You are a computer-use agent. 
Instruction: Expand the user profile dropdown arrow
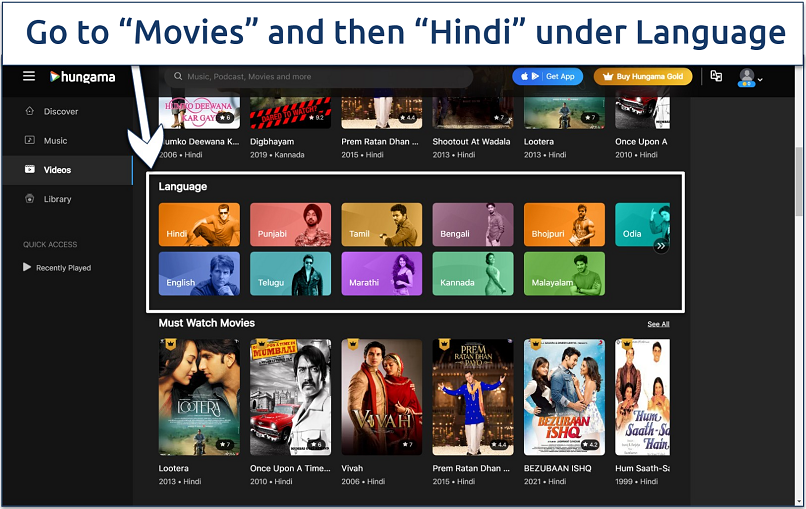(x=760, y=80)
